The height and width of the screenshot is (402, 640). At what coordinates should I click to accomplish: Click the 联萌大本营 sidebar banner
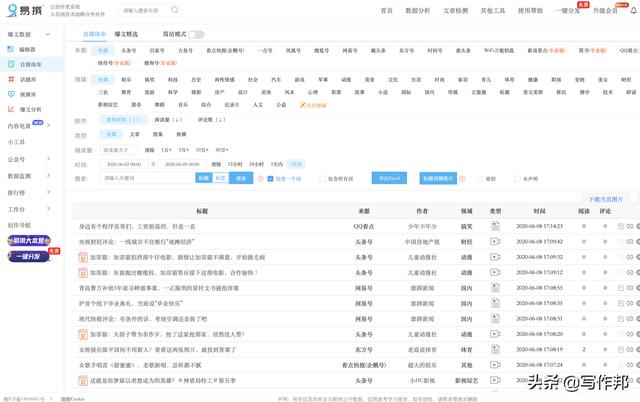(29, 240)
